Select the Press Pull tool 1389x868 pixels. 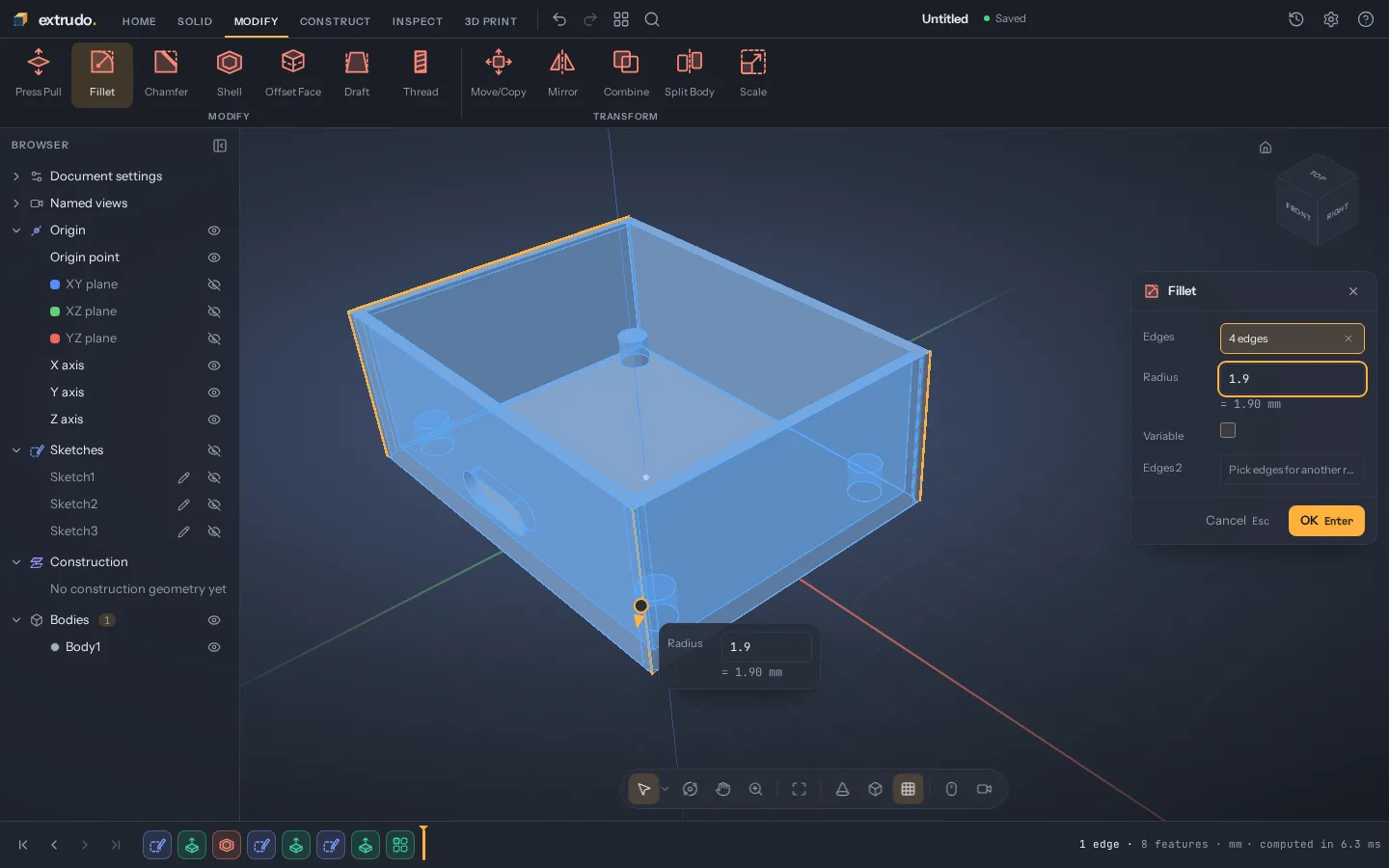pyautogui.click(x=39, y=74)
